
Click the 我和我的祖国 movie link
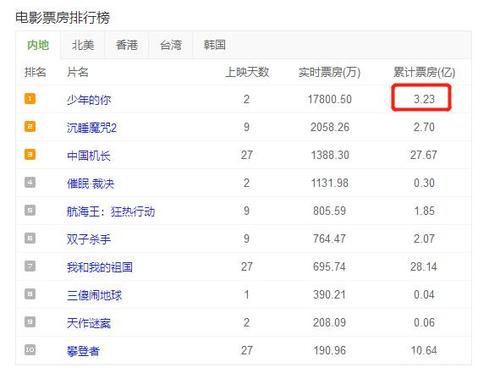[x=100, y=267]
